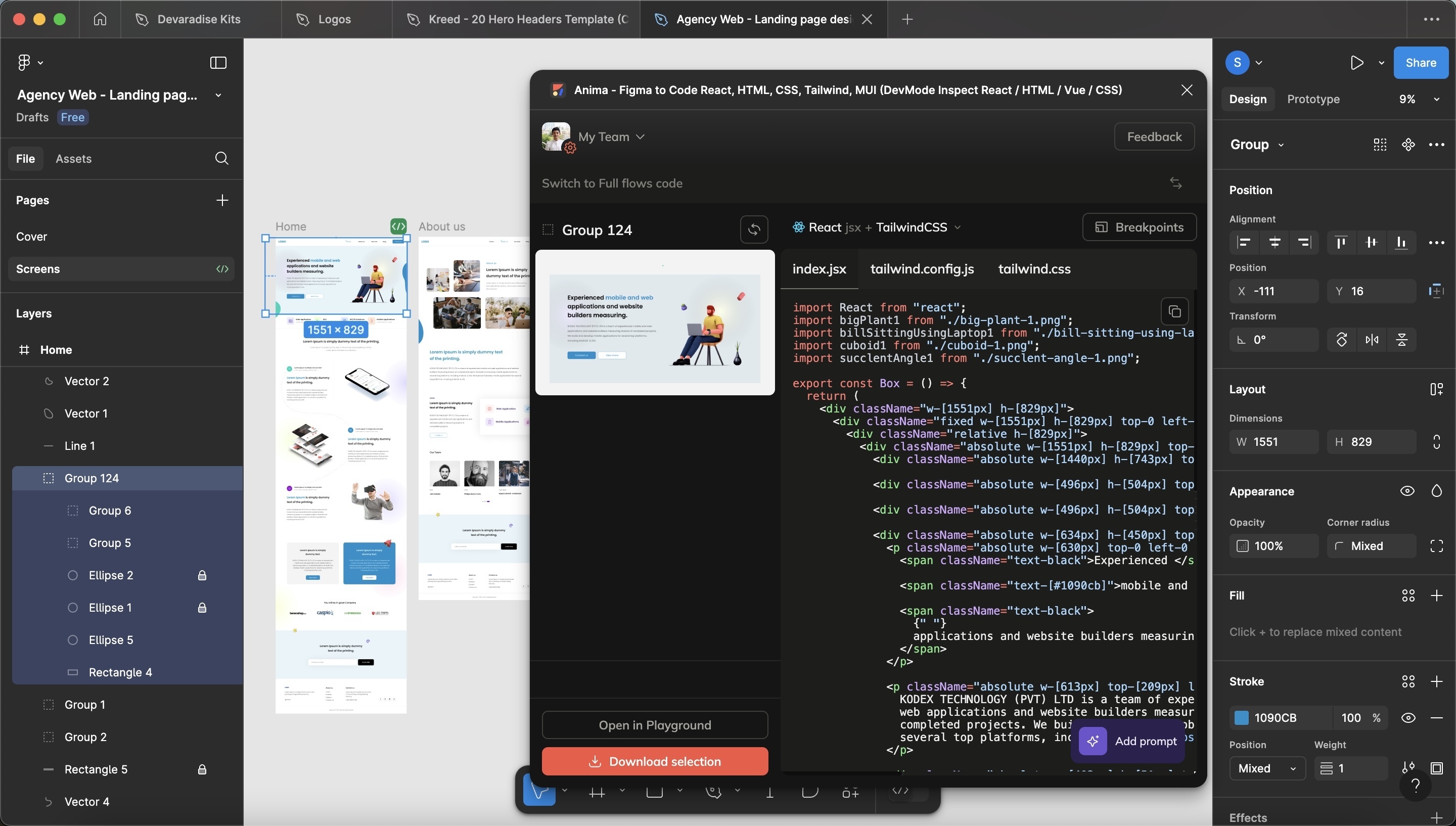Image resolution: width=1456 pixels, height=826 pixels.
Task: Open the help question mark button
Action: (1416, 785)
